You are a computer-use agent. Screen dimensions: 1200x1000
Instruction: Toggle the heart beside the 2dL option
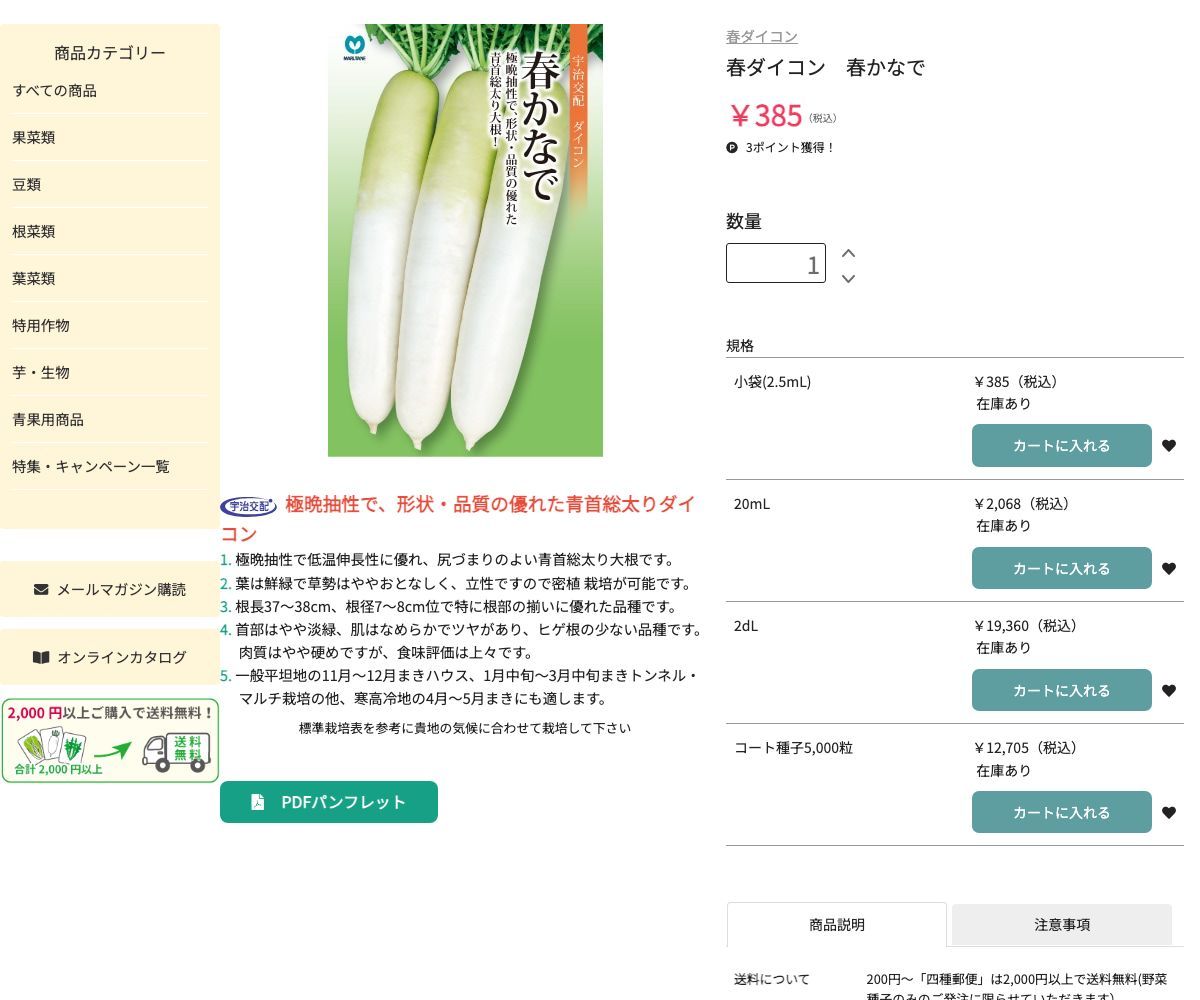pyautogui.click(x=1169, y=690)
